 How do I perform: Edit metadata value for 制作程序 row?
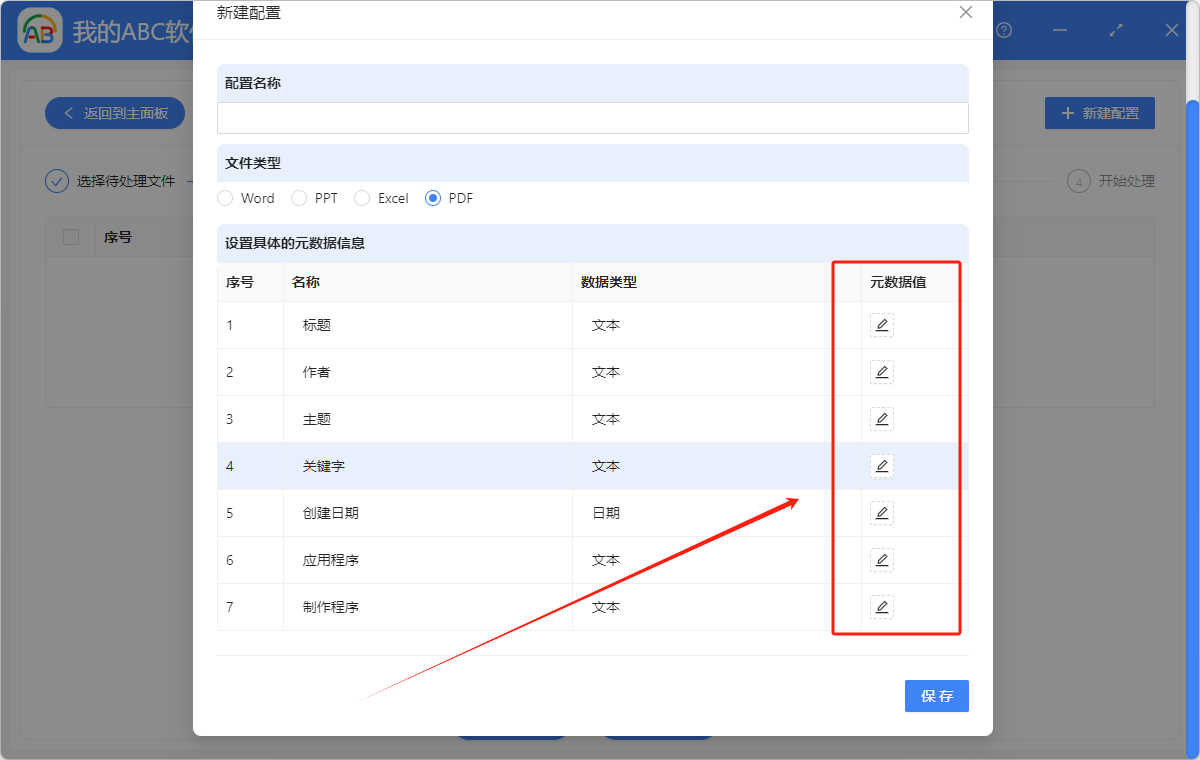[x=881, y=607]
